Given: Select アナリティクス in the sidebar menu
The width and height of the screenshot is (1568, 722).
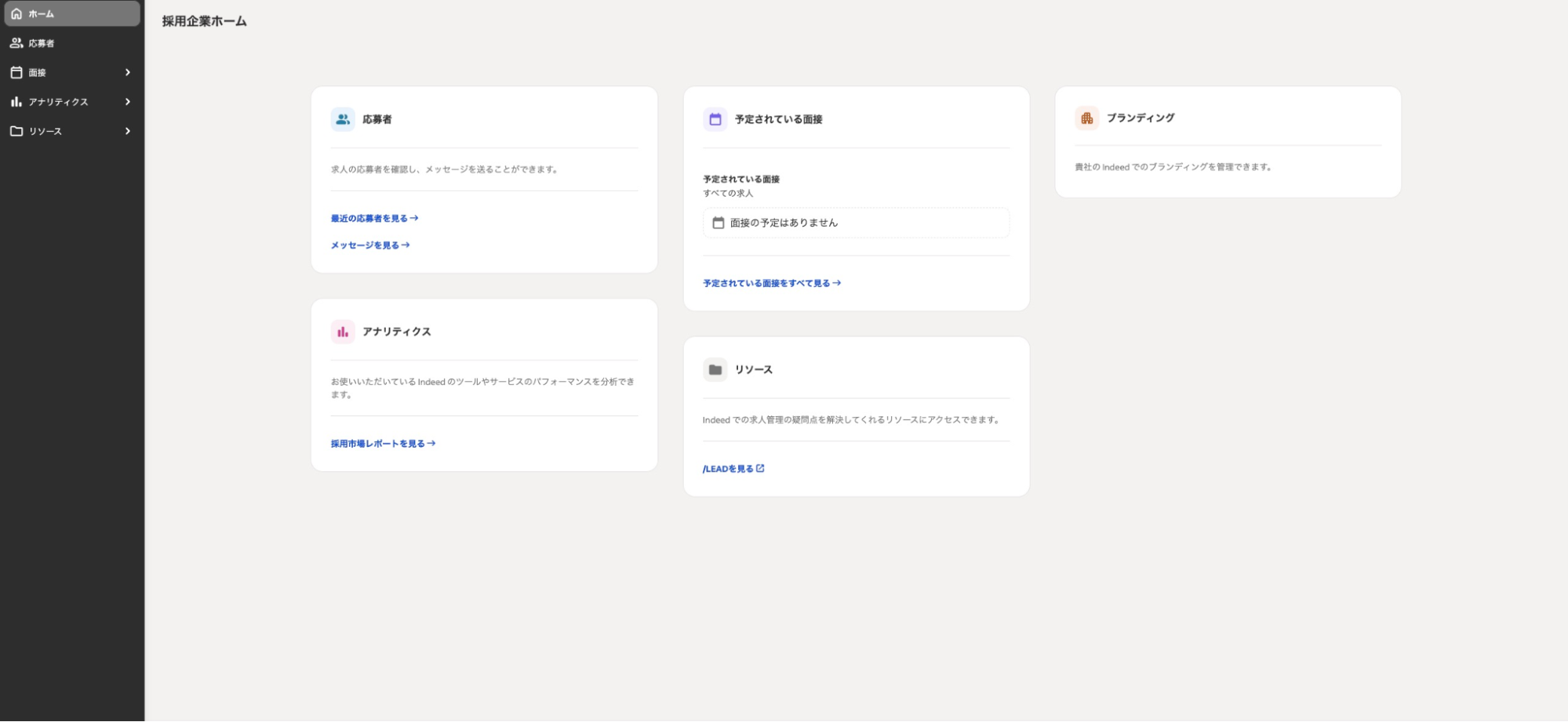Looking at the screenshot, I should [x=71, y=102].
